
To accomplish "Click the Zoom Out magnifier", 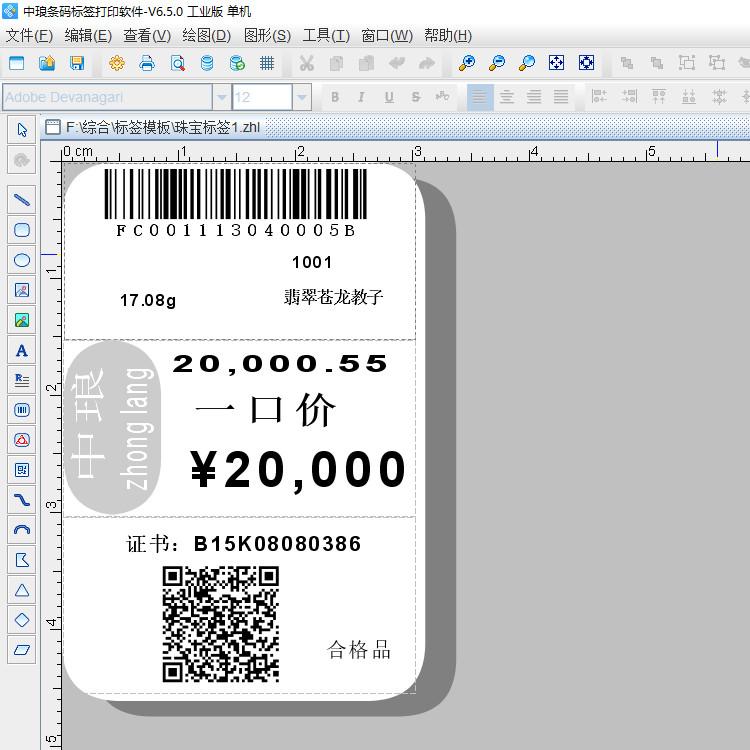I will tap(496, 63).
